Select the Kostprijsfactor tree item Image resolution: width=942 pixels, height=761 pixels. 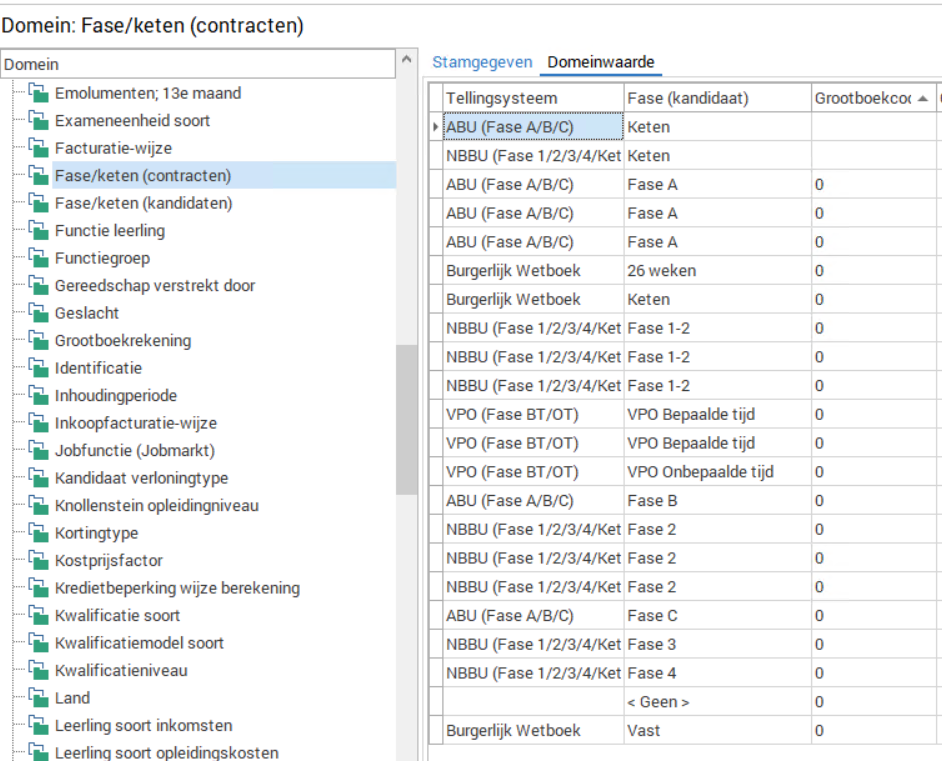coord(108,561)
